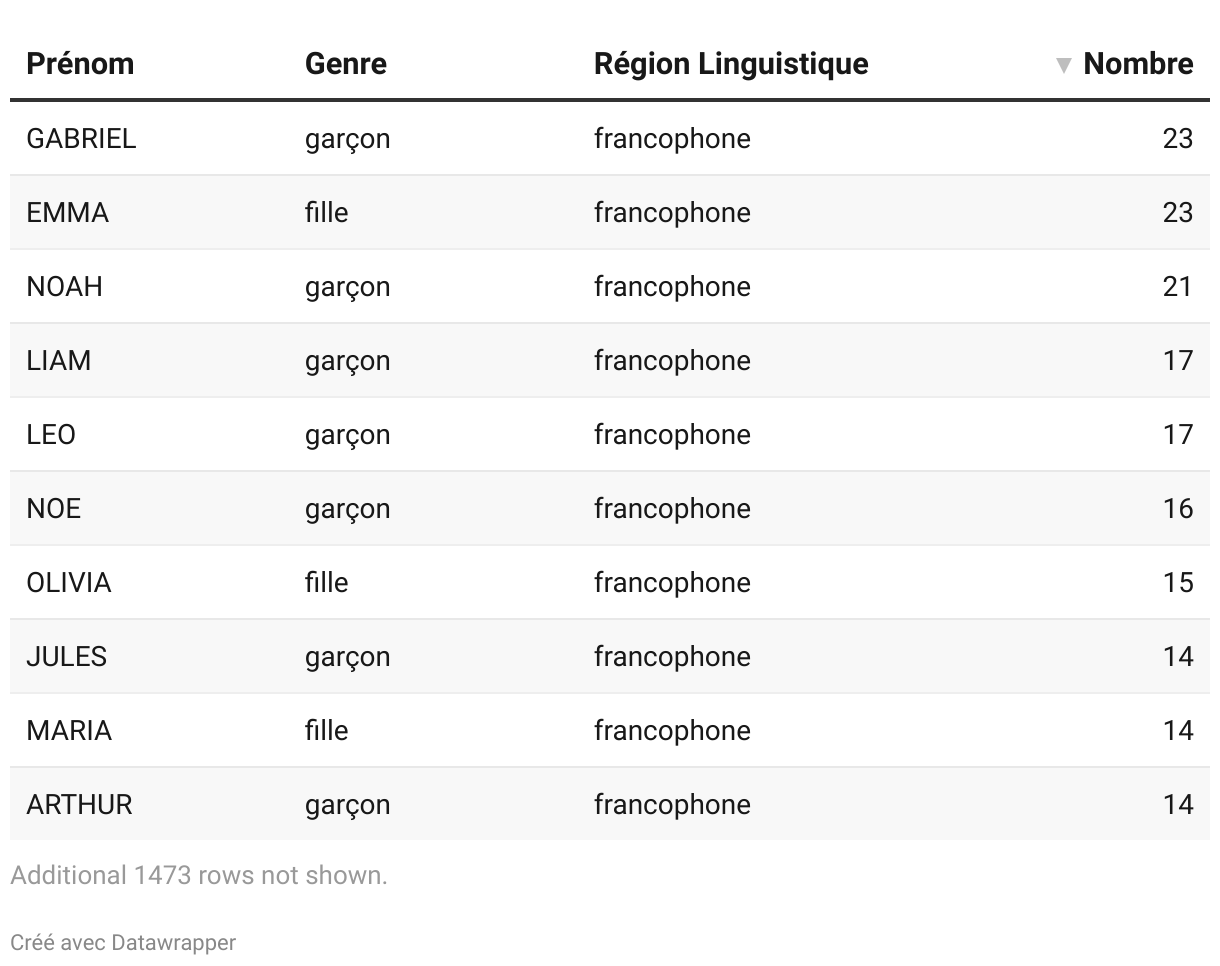Sort table by Genre column header
This screenshot has height=966, width=1220.
346,64
